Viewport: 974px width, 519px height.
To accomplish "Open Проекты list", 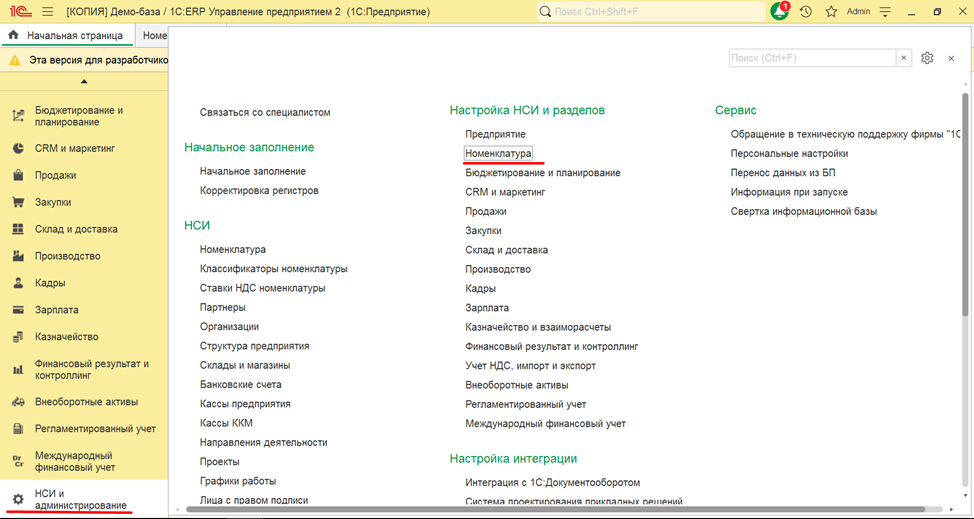I will tap(220, 461).
